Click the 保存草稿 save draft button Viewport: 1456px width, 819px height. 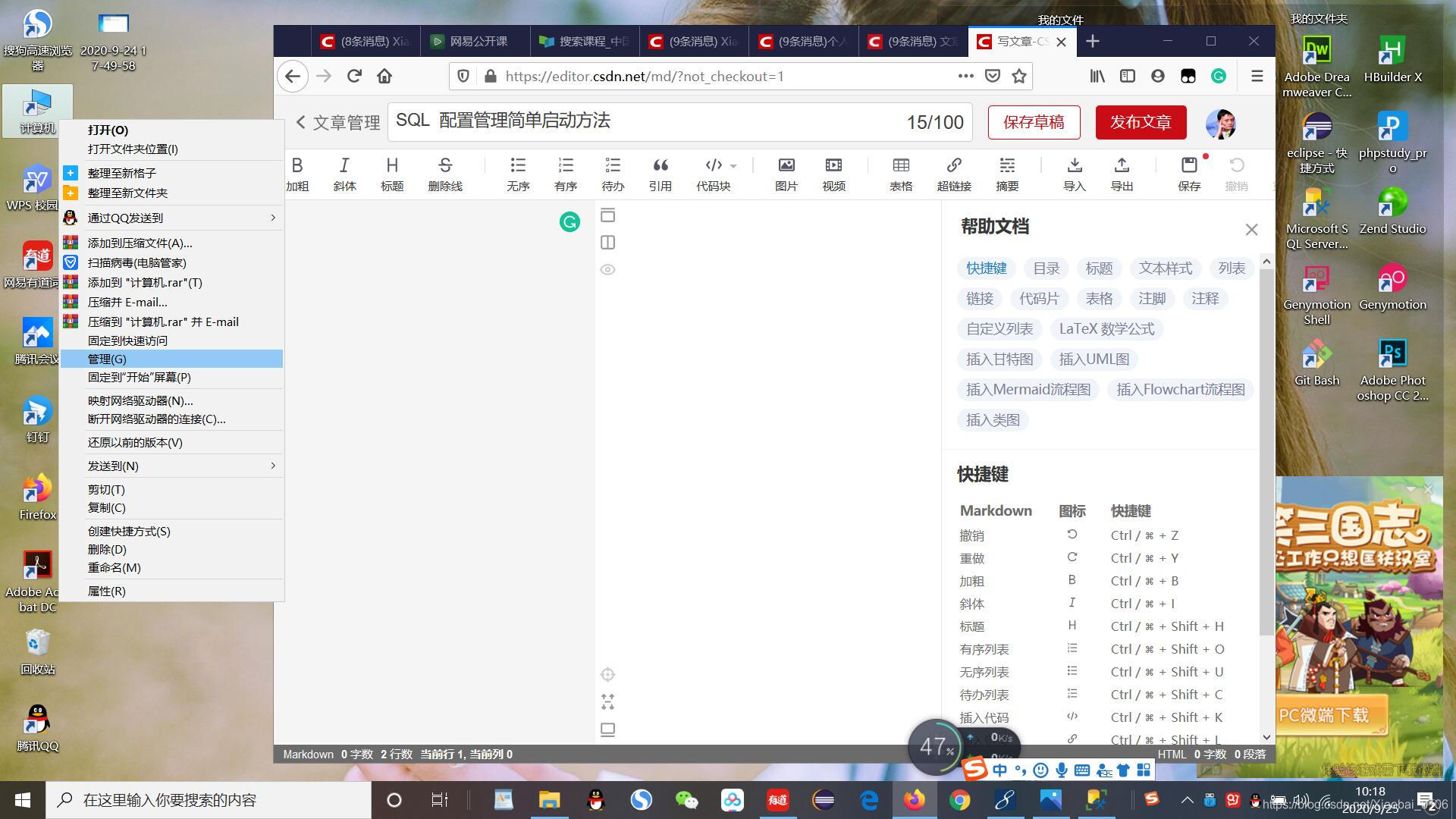(x=1034, y=122)
